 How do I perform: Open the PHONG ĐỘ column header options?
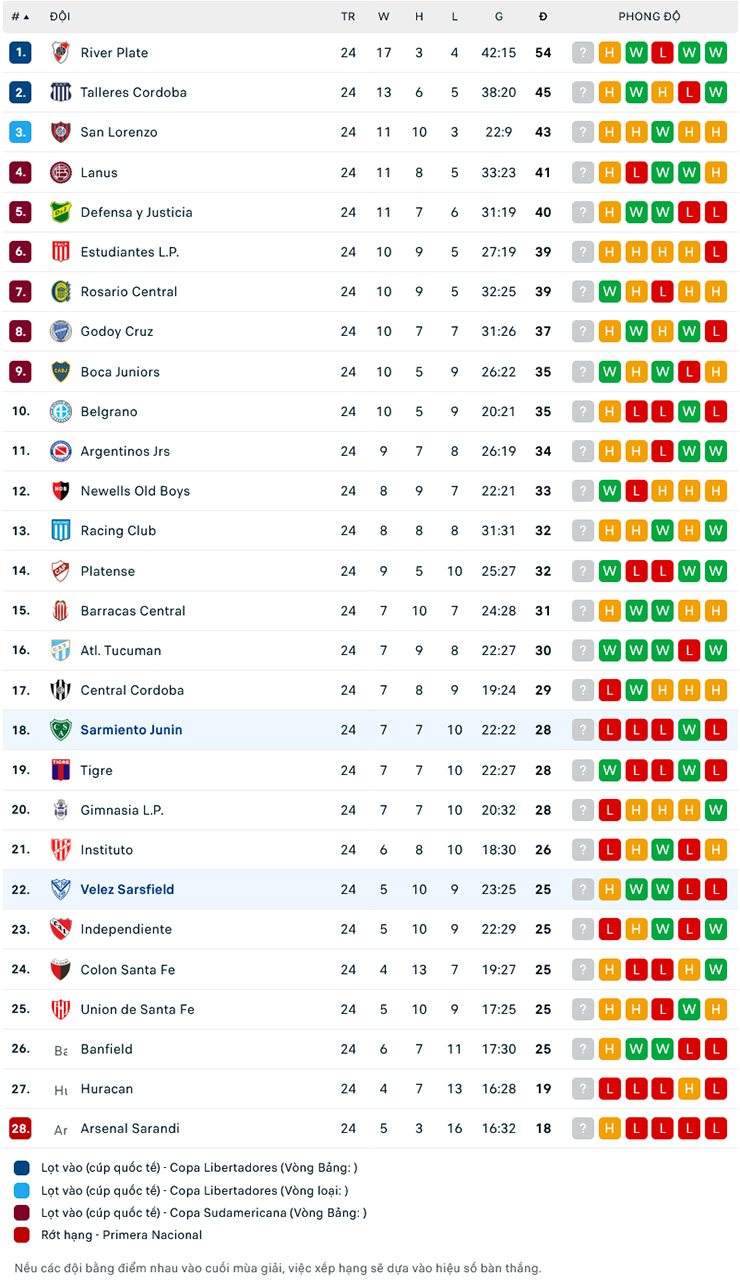[x=651, y=16]
